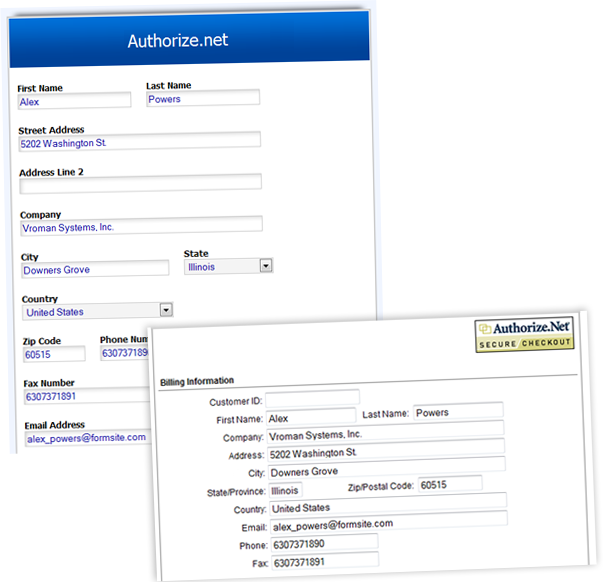This screenshot has width=606, height=582.
Task: Select the billing Company field
Action: pos(385,432)
